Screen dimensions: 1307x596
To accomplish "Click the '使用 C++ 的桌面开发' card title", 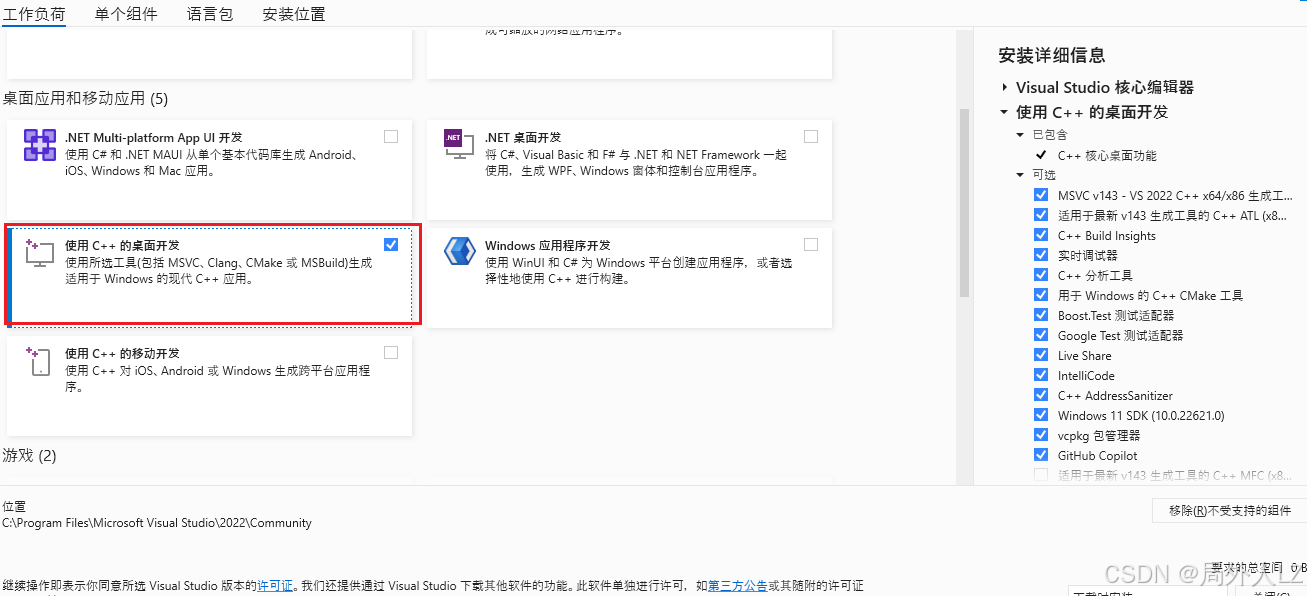I will point(122,245).
